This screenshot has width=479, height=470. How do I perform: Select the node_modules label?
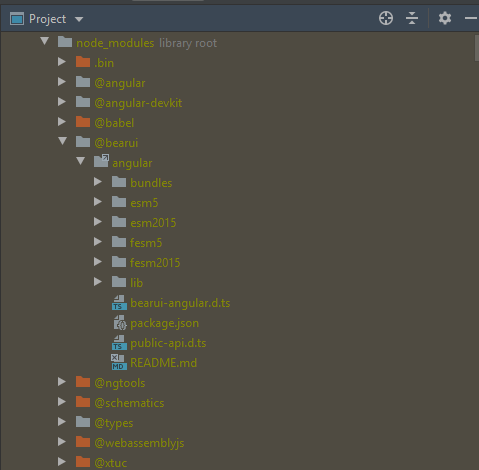[x=115, y=43]
